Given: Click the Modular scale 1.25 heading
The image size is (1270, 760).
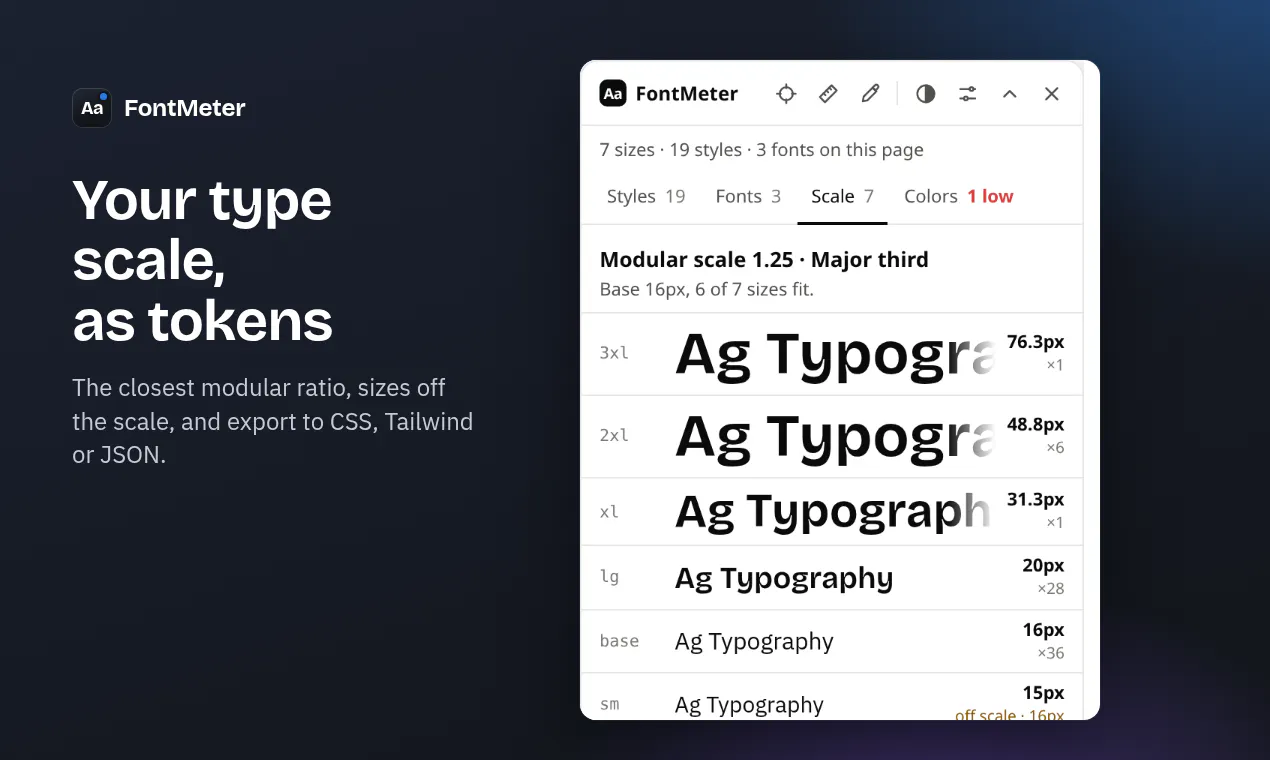Looking at the screenshot, I should point(764,260).
